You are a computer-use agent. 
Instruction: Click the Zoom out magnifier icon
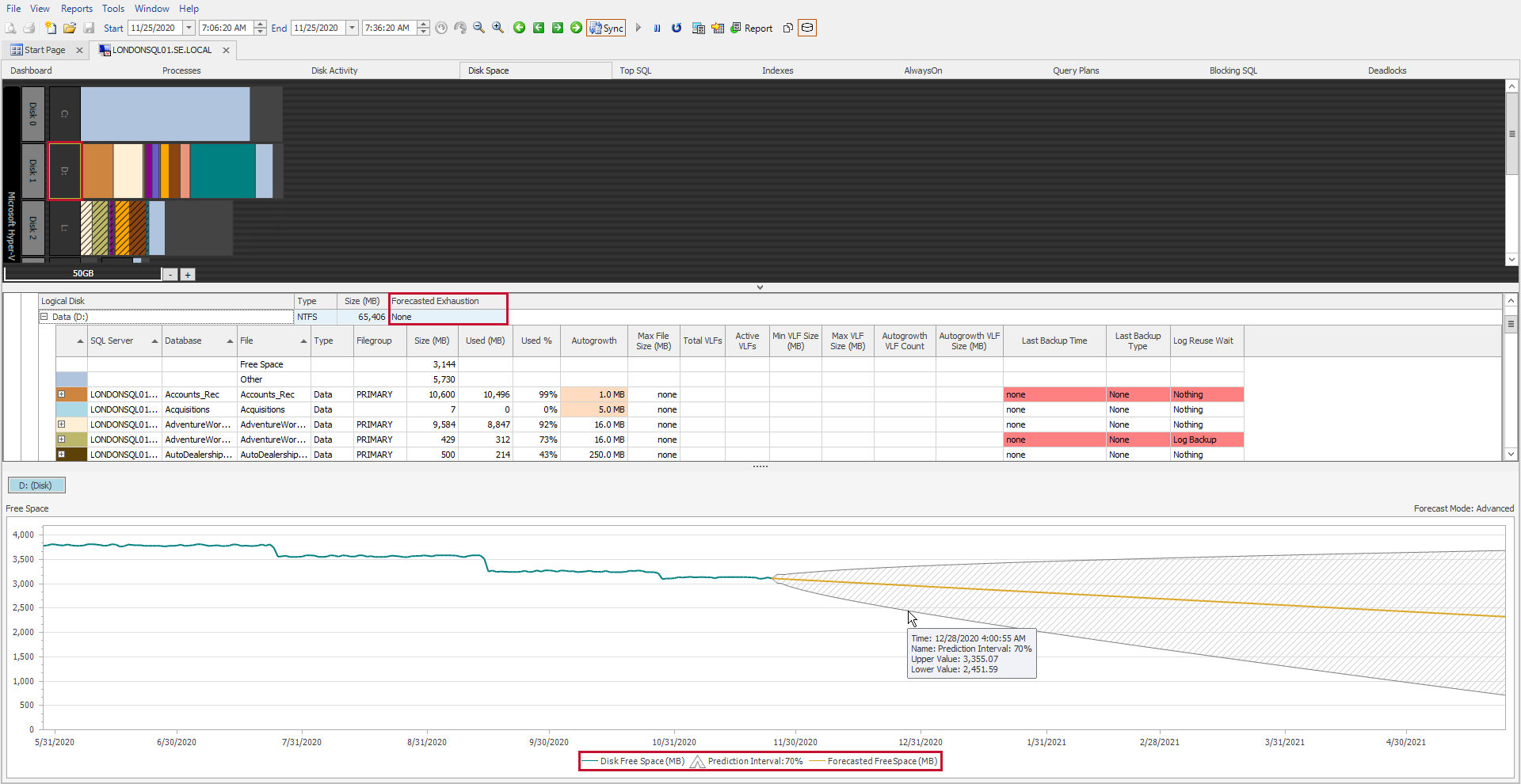(478, 28)
